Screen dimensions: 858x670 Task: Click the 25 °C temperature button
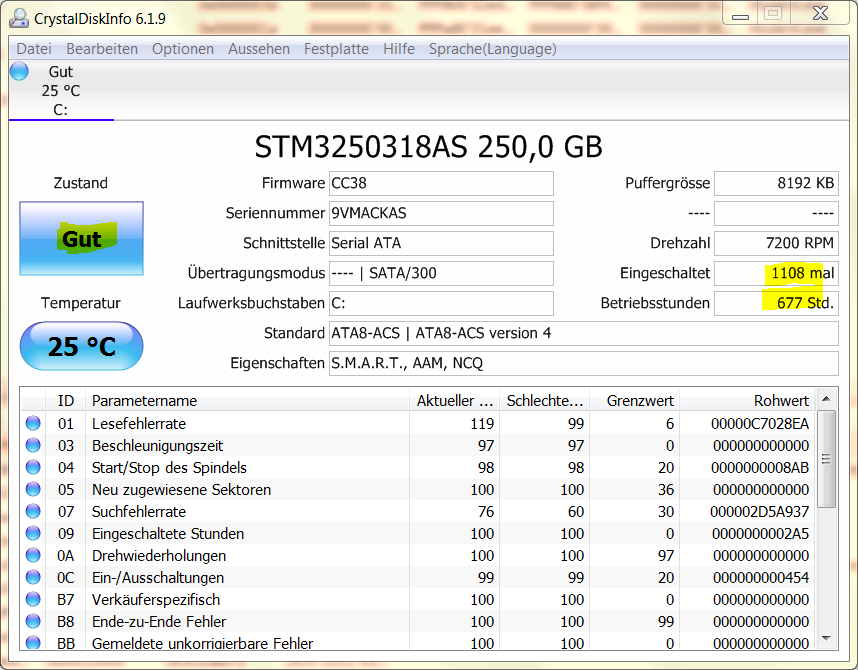click(82, 346)
